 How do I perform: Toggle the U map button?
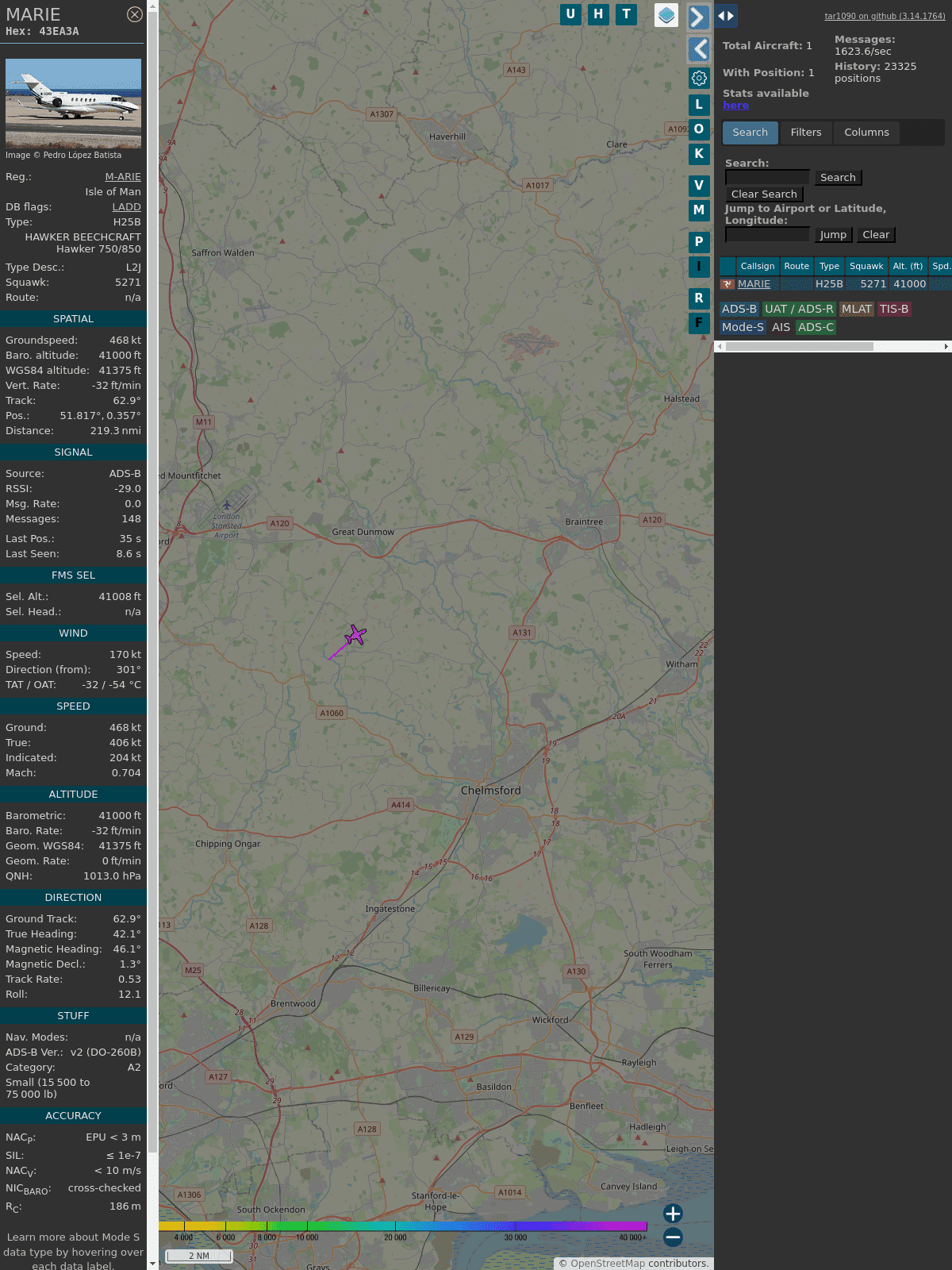[570, 14]
